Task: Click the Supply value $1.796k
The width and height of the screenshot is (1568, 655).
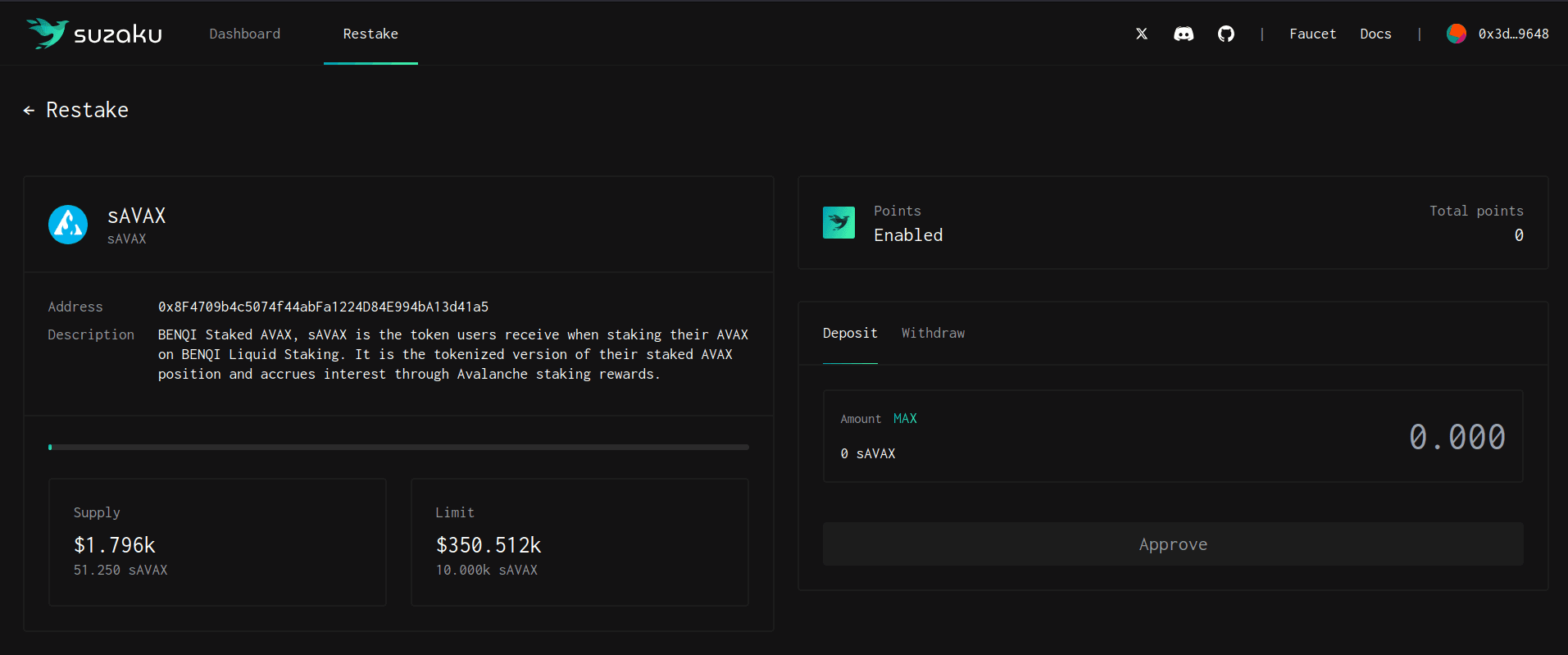Action: pos(115,545)
